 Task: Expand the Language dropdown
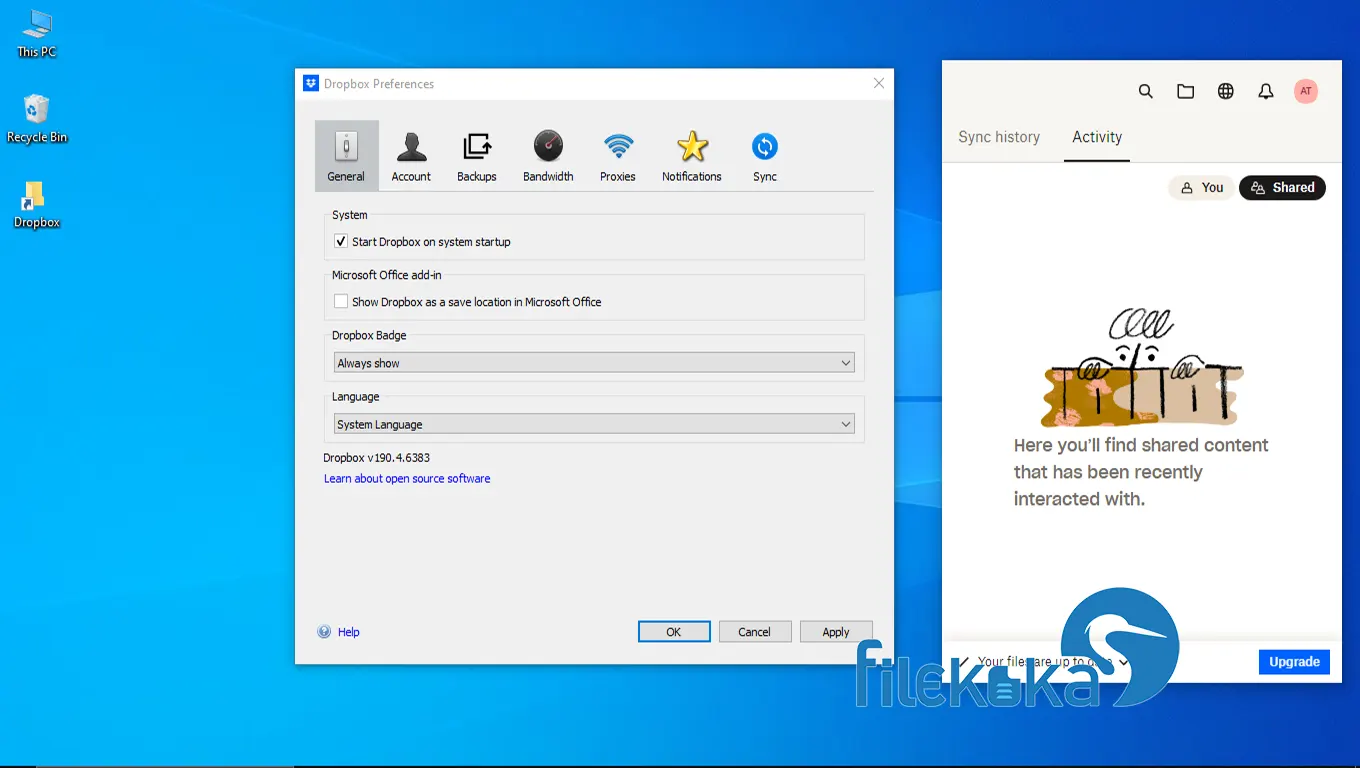pos(594,424)
